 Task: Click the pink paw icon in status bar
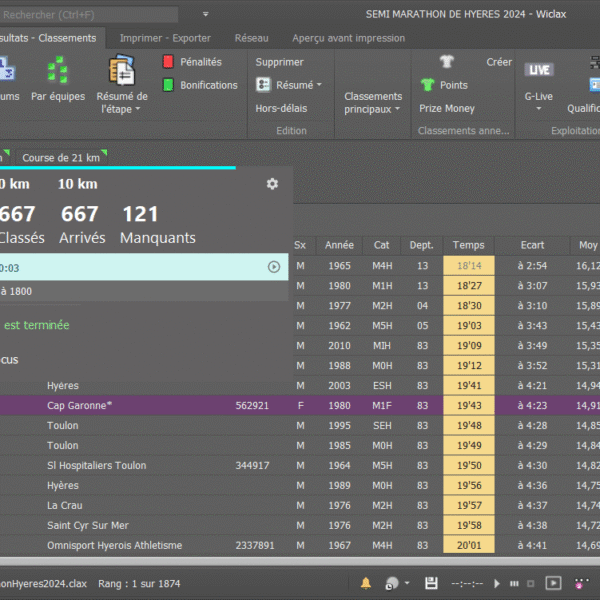pos(581,584)
